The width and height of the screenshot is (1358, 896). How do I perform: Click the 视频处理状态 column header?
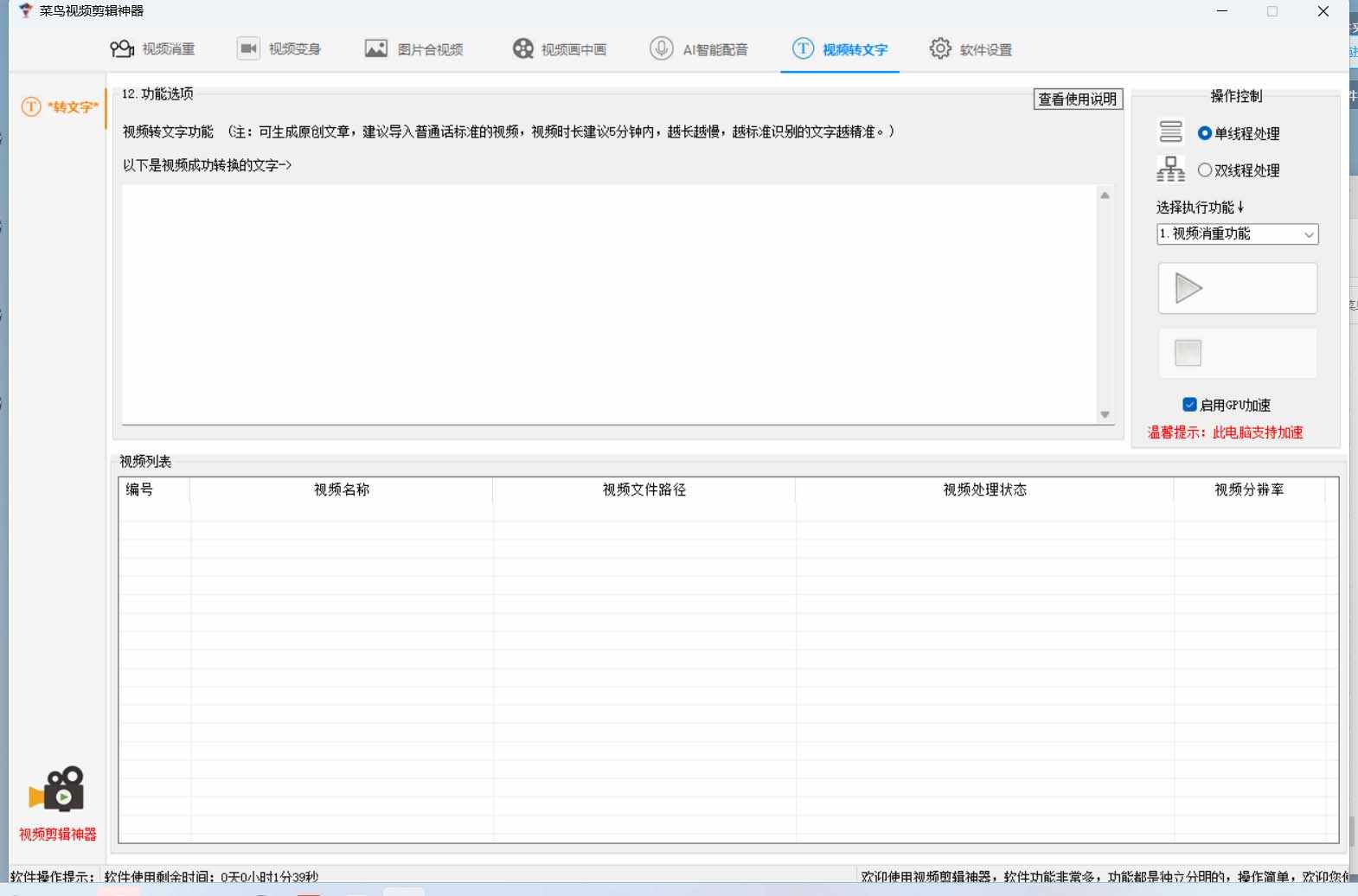click(984, 490)
